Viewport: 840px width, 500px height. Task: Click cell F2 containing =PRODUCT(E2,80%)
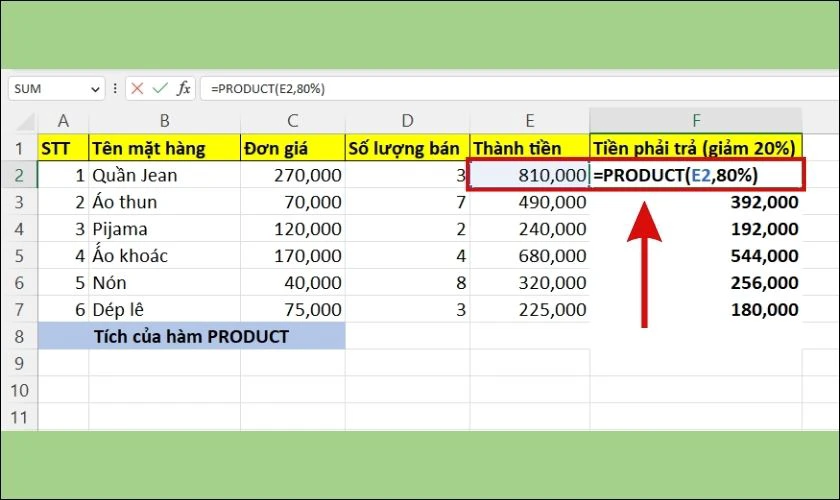pos(696,175)
